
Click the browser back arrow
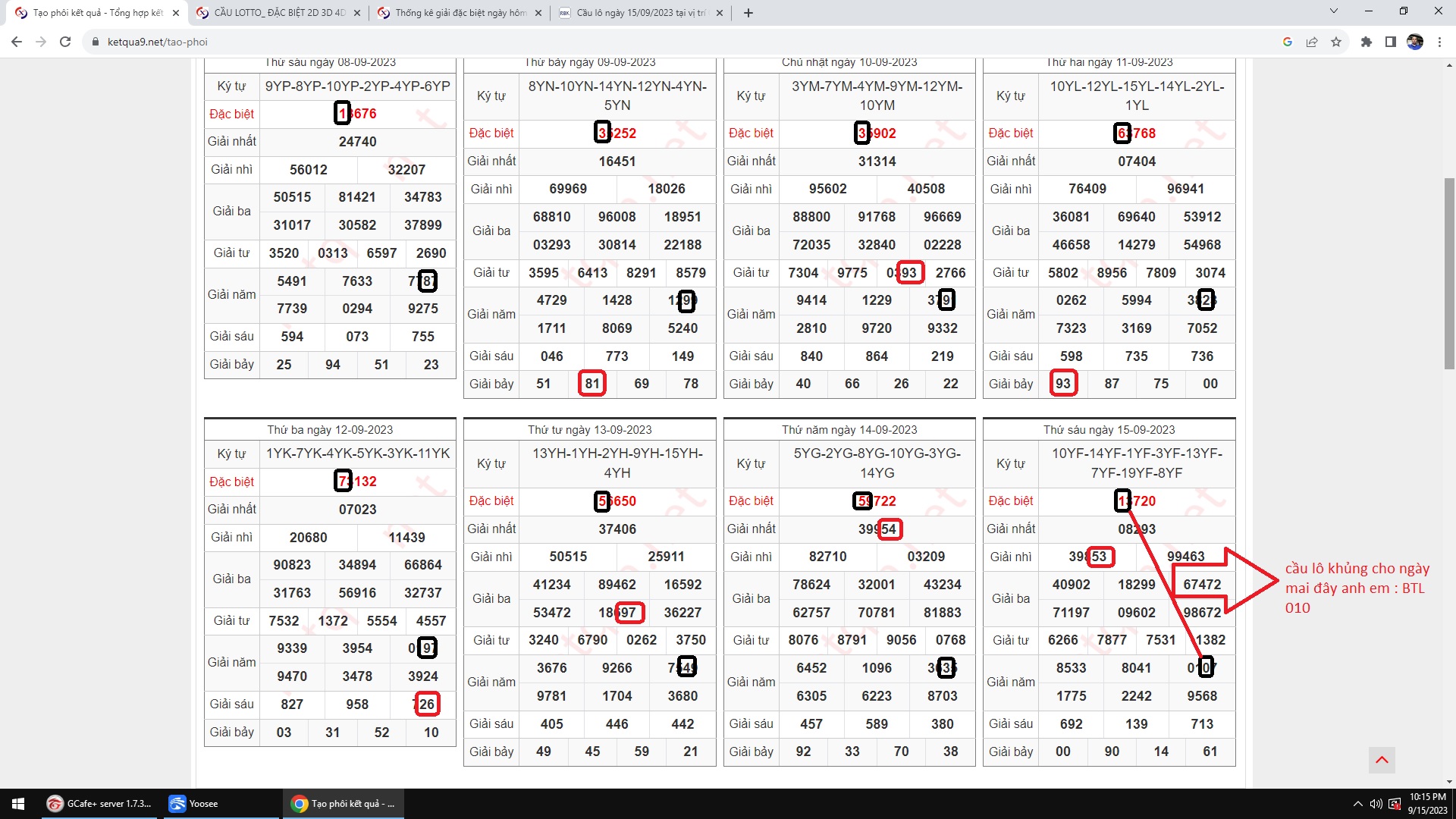(17, 42)
